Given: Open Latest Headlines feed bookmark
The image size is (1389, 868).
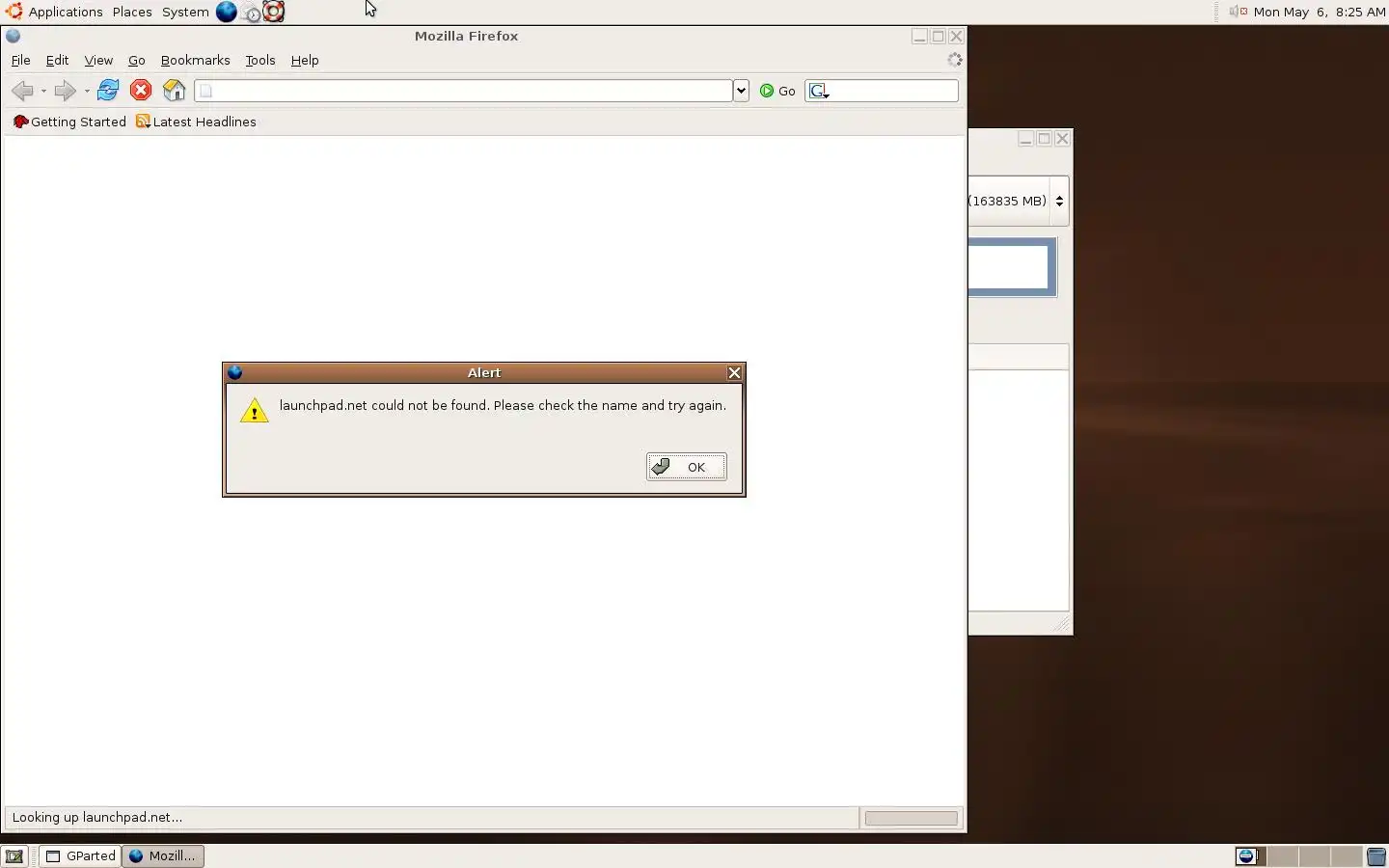Looking at the screenshot, I should click(x=196, y=122).
